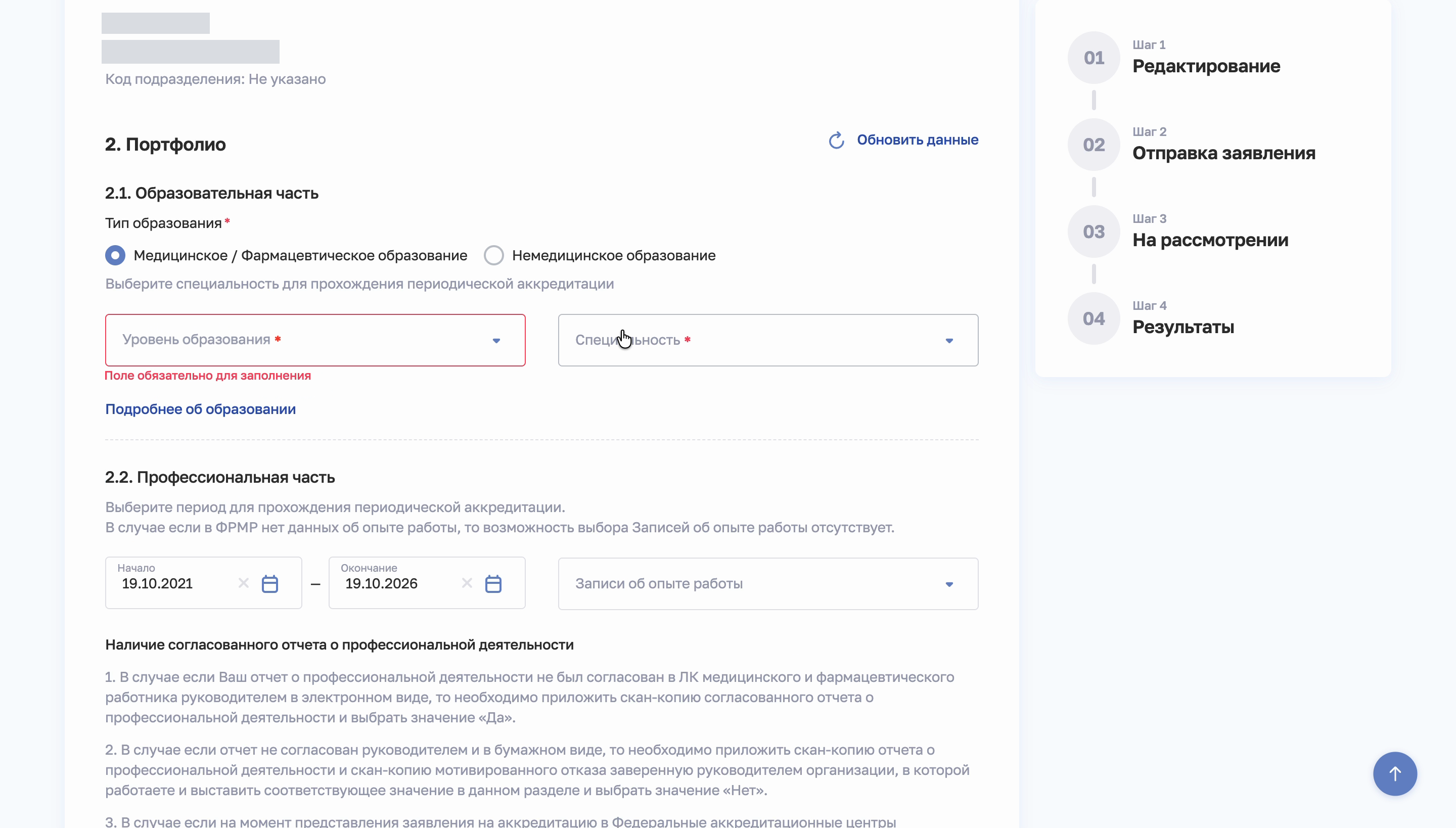Select Немедицинское образование radio button
The width and height of the screenshot is (1456, 828).
pos(493,255)
